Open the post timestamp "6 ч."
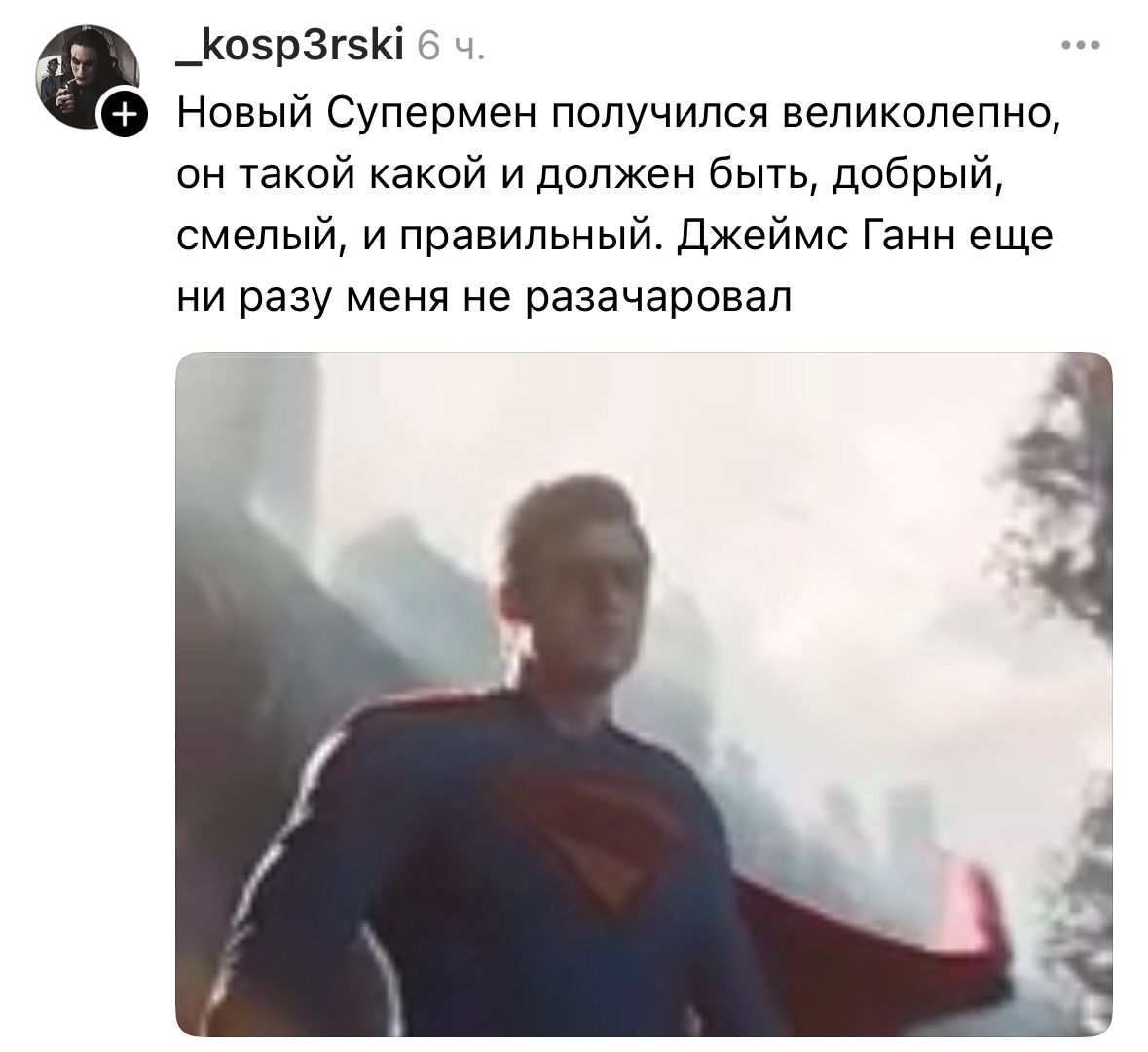This screenshot has width=1148, height=1052. [450, 49]
